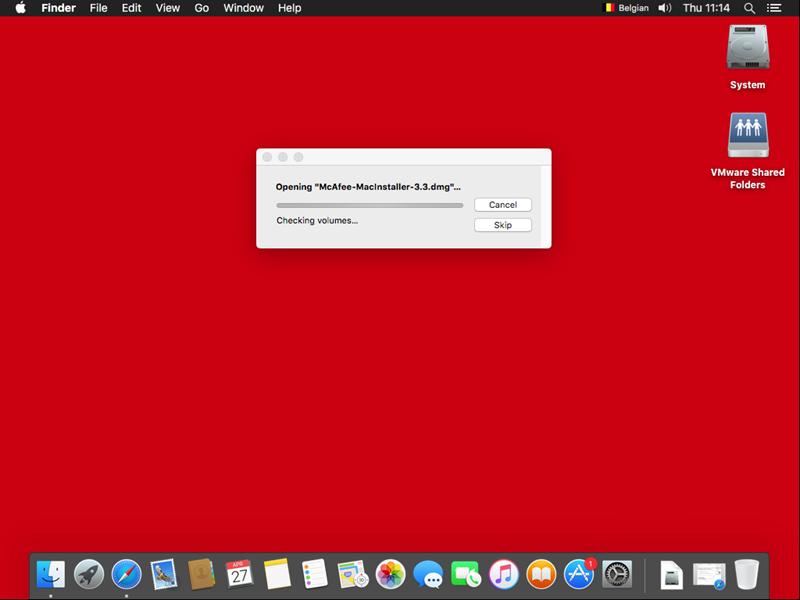Open Reminders from the Dock
800x600 pixels.
(315, 574)
